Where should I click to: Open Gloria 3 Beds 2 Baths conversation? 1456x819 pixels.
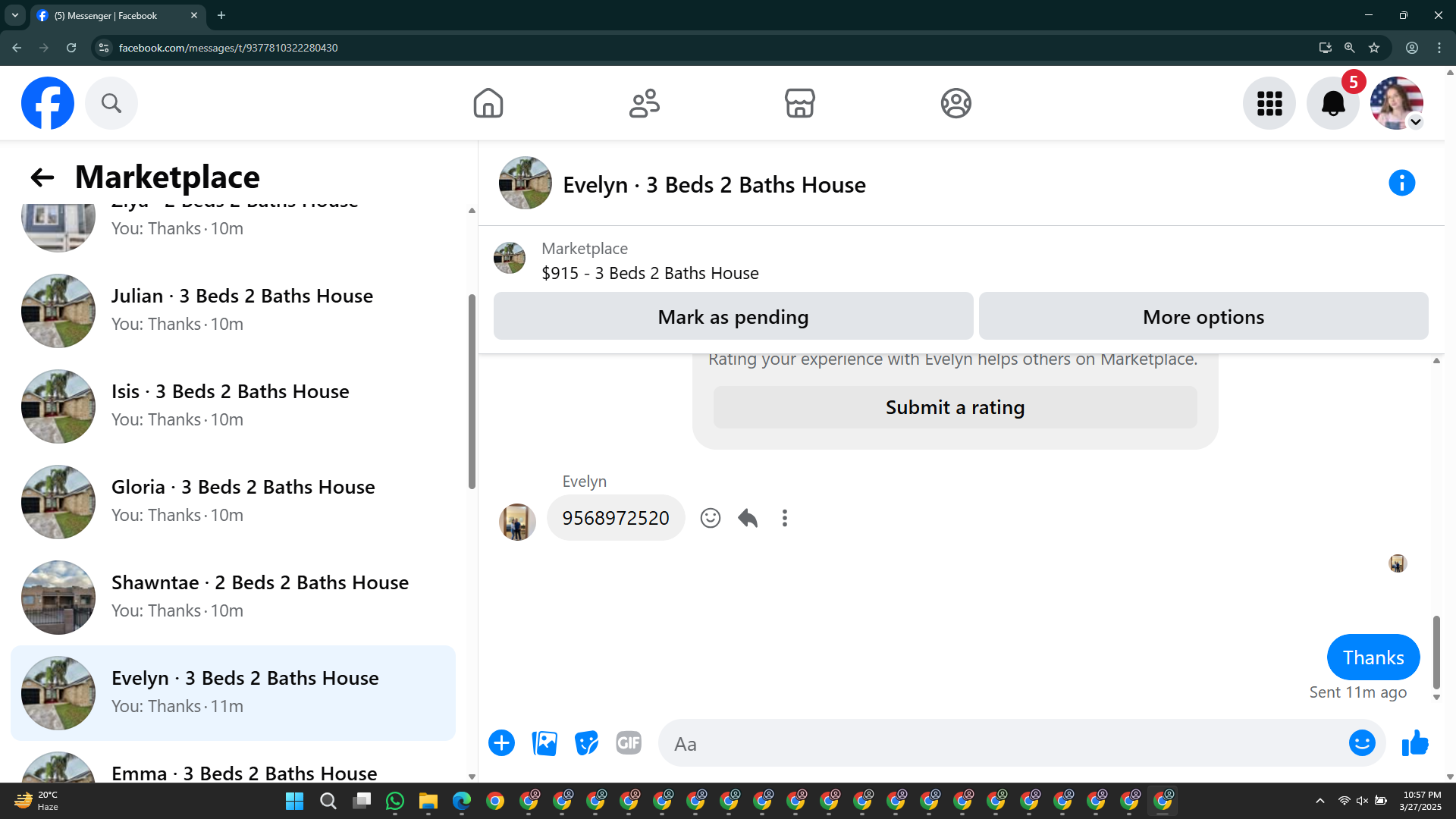(x=234, y=502)
